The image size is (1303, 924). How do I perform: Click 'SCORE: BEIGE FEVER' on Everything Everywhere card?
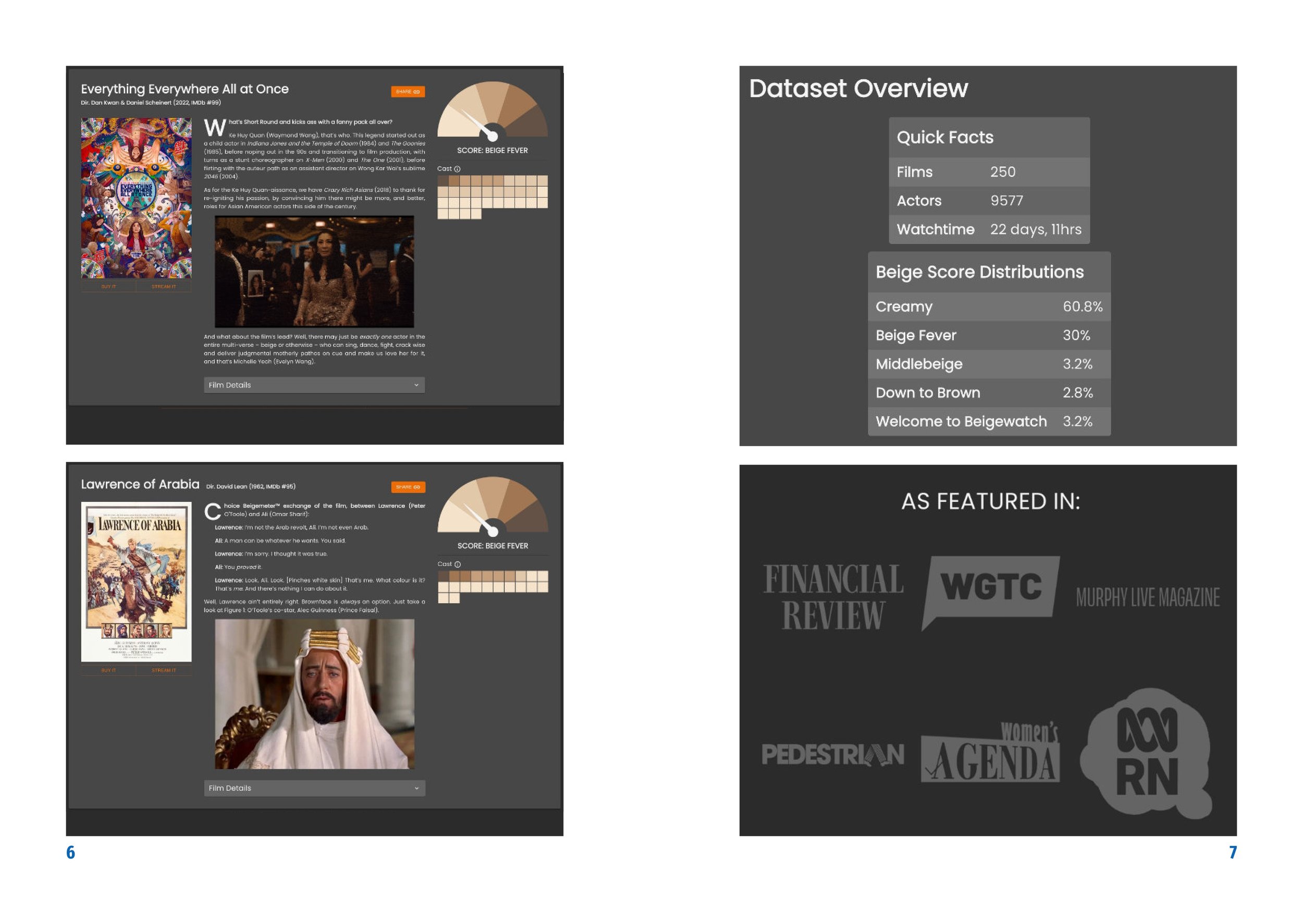click(x=492, y=150)
